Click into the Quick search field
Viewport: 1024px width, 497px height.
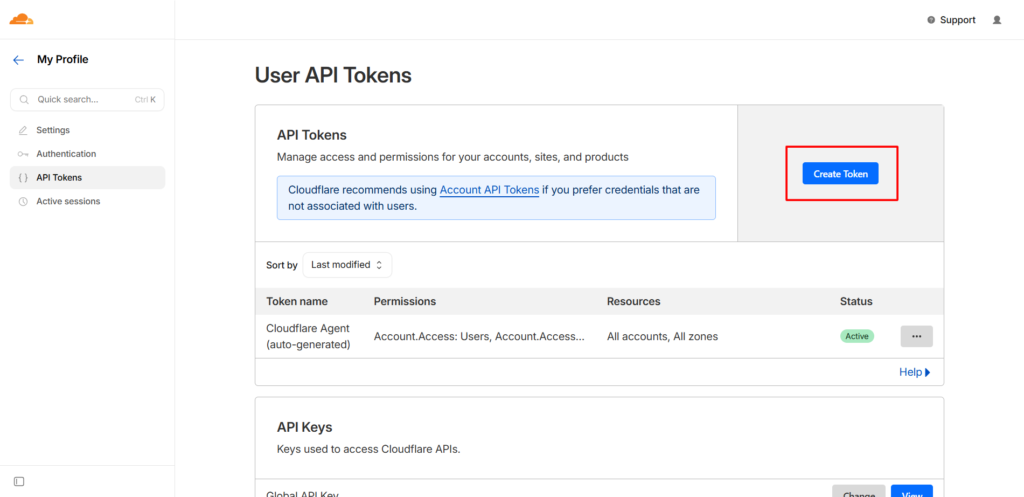point(88,100)
